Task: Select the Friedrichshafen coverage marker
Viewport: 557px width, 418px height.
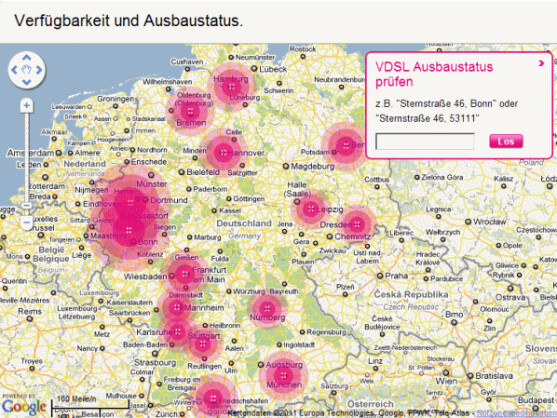Action: (213, 398)
